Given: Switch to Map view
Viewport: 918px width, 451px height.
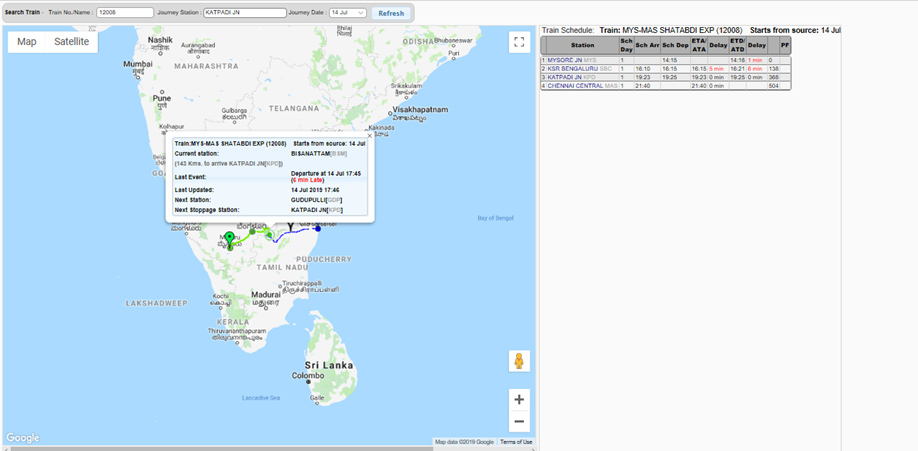Looking at the screenshot, I should click(x=26, y=42).
